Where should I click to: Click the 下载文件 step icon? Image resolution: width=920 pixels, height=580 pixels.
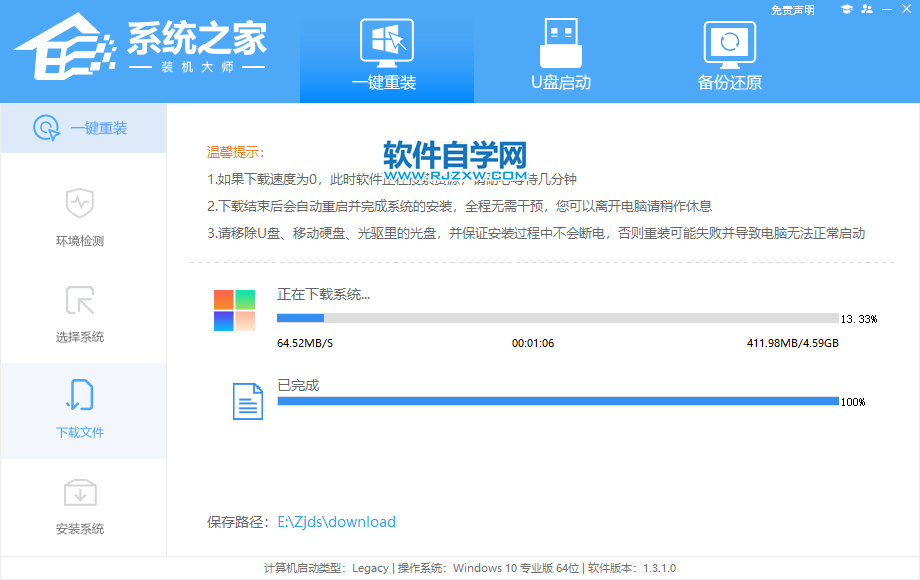[80, 395]
